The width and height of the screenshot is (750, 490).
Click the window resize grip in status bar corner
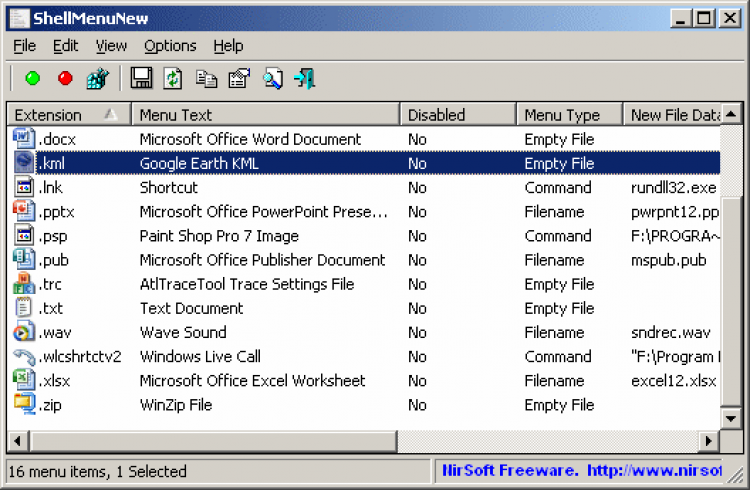coord(734,474)
